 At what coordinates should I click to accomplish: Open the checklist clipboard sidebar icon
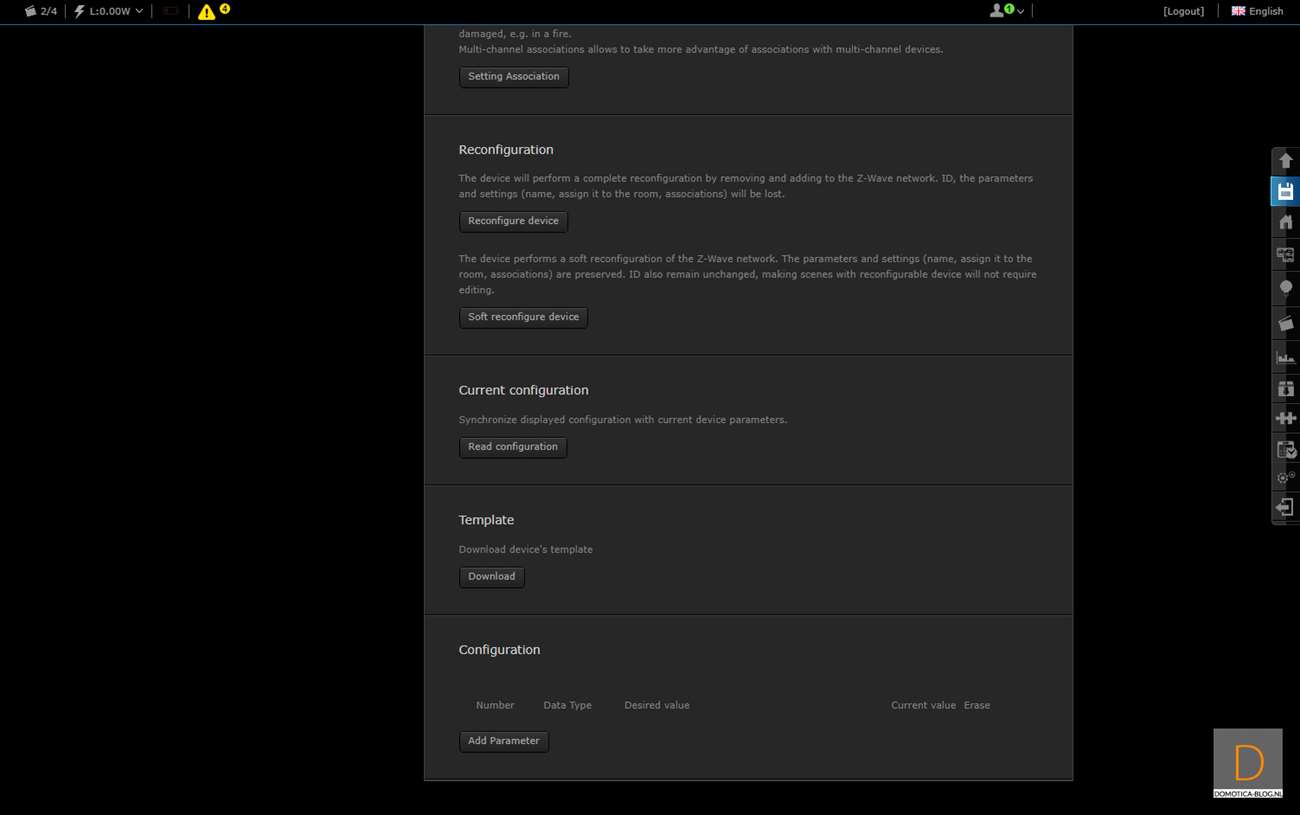[x=1286, y=449]
